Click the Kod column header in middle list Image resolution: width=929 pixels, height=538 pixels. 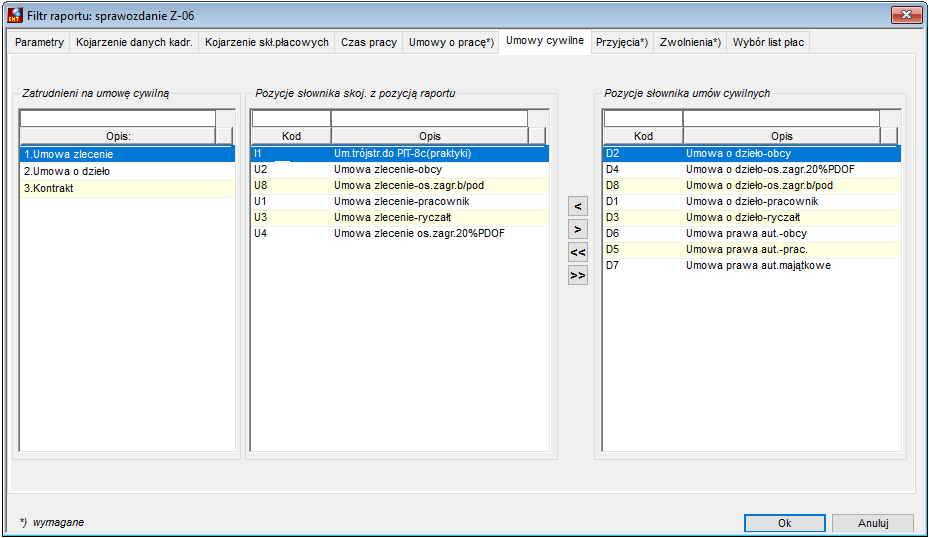[291, 136]
